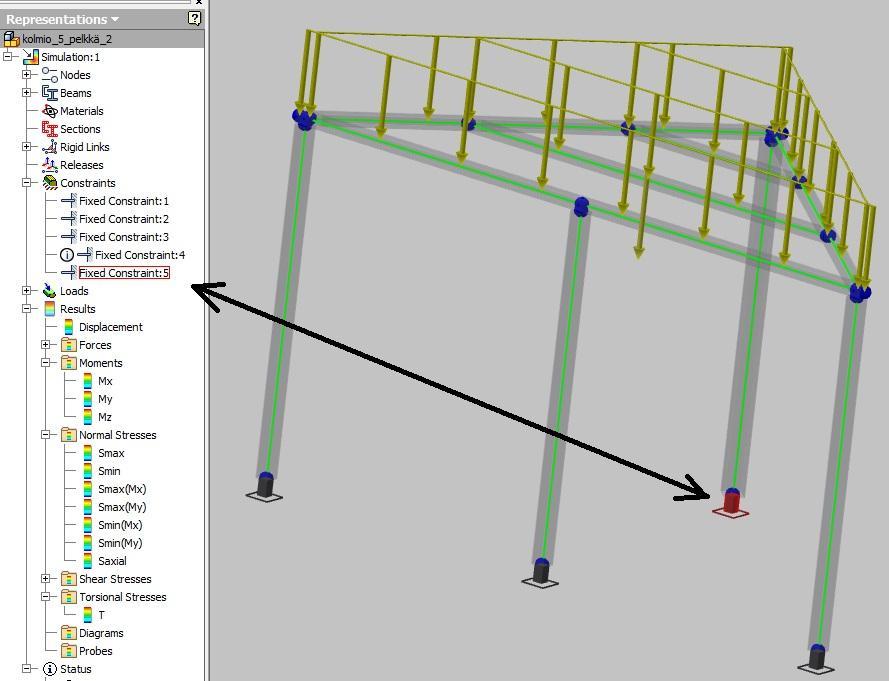Click the Diagrams folder icon

pyautogui.click(x=69, y=633)
